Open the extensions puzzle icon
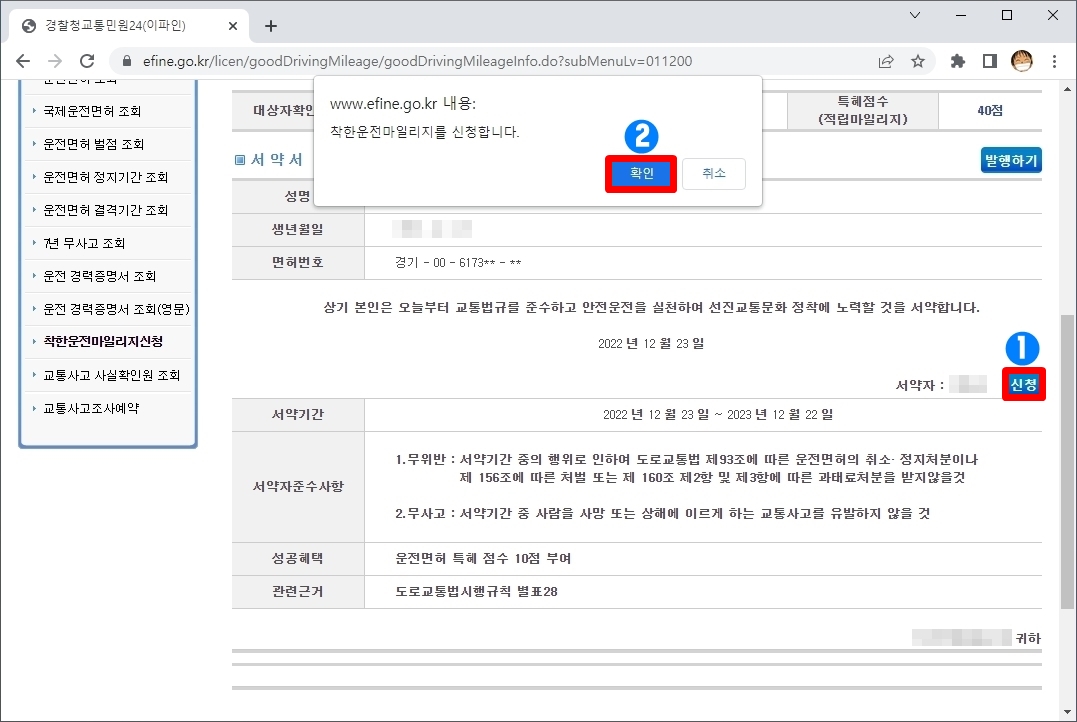The image size is (1077, 722). pyautogui.click(x=957, y=61)
